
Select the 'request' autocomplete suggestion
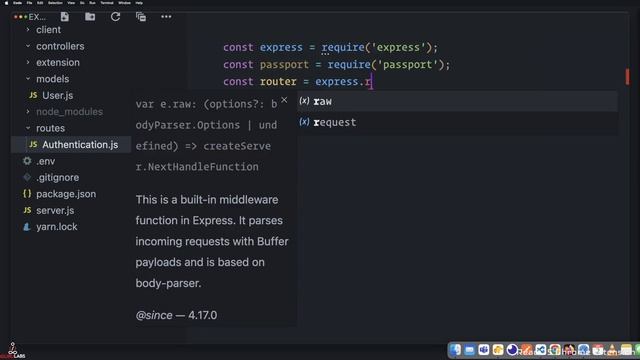click(x=457, y=122)
